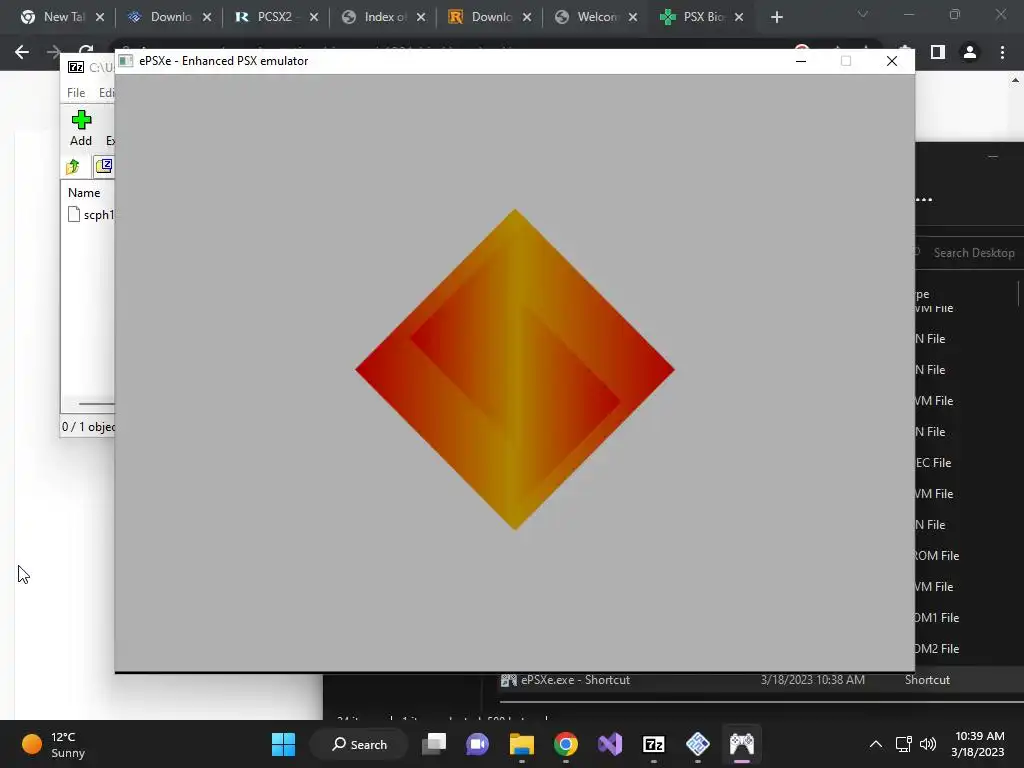This screenshot has width=1024, height=768.
Task: Open the volume tray icon
Action: [927, 744]
